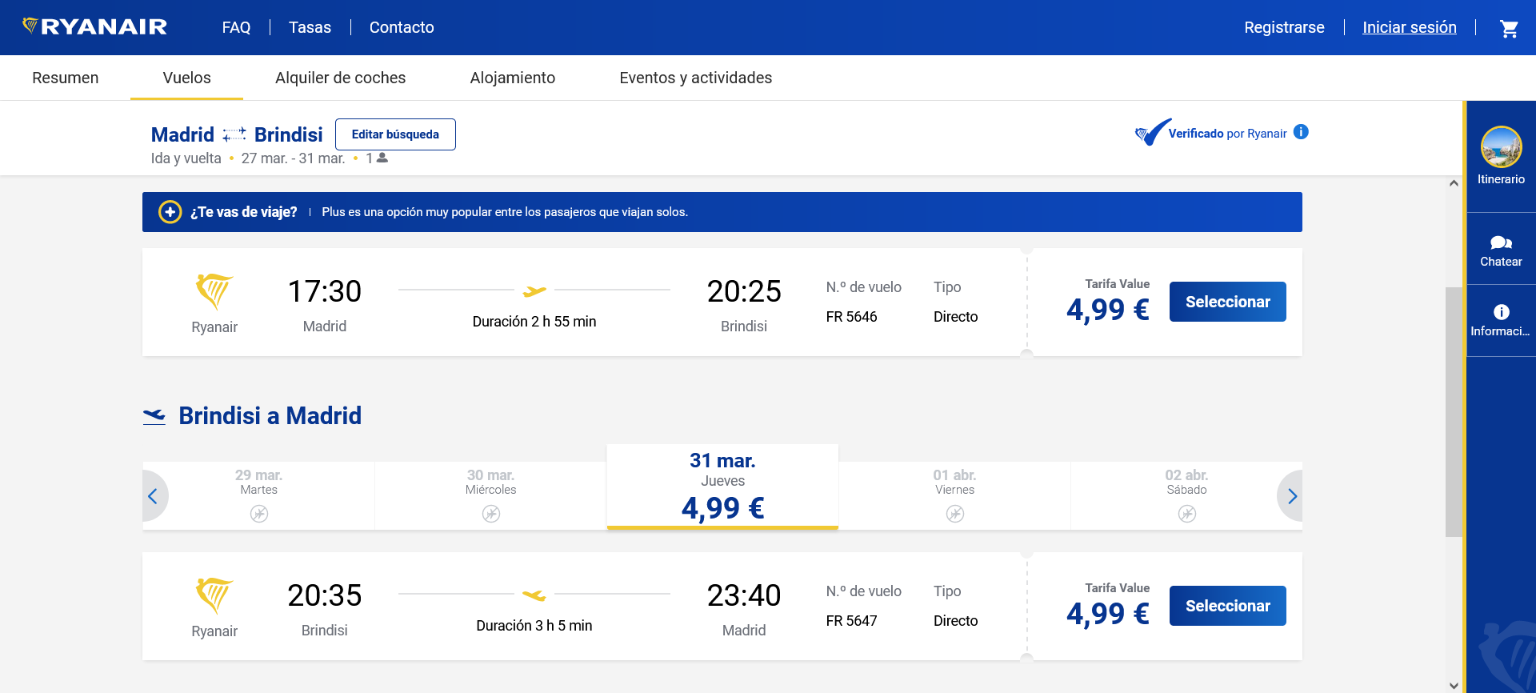Click the passenger icon in the search summary
Viewport: 1536px width, 693px height.
click(x=382, y=158)
